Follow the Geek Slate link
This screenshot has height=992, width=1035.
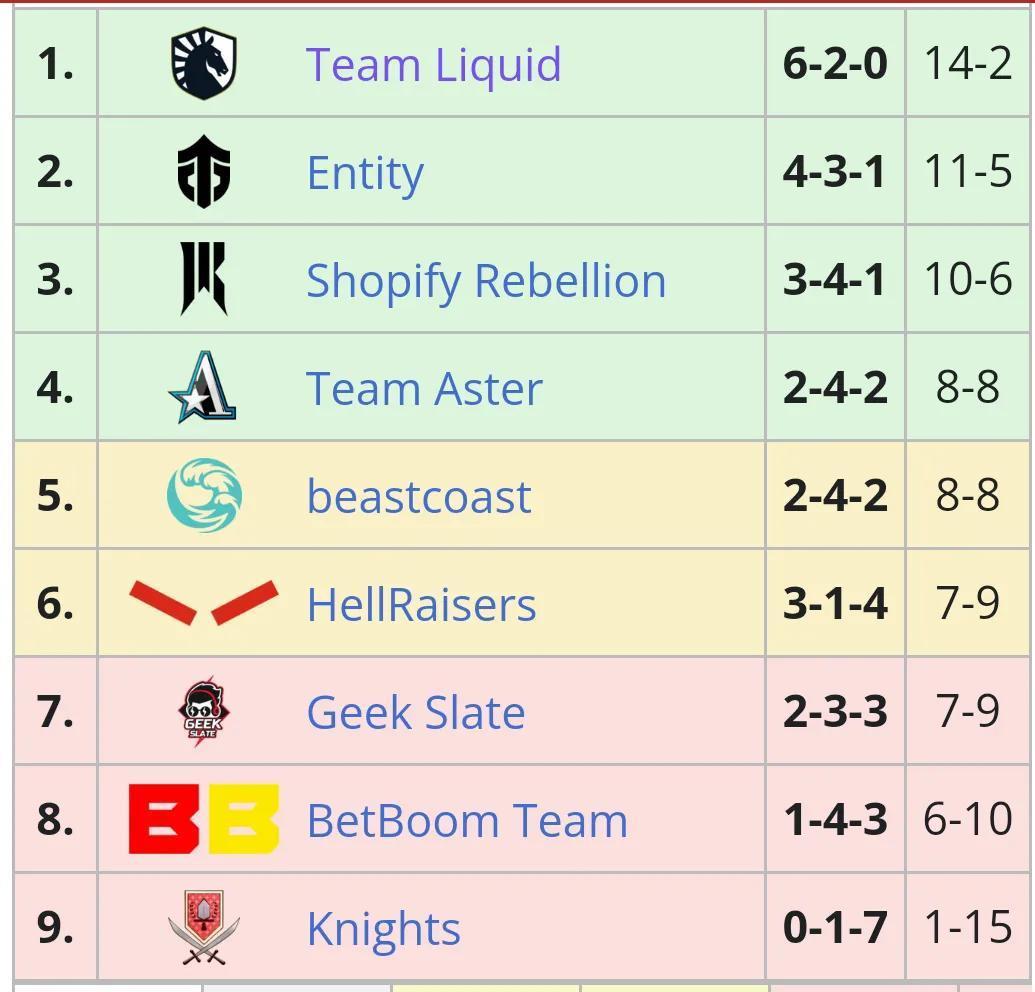(416, 713)
